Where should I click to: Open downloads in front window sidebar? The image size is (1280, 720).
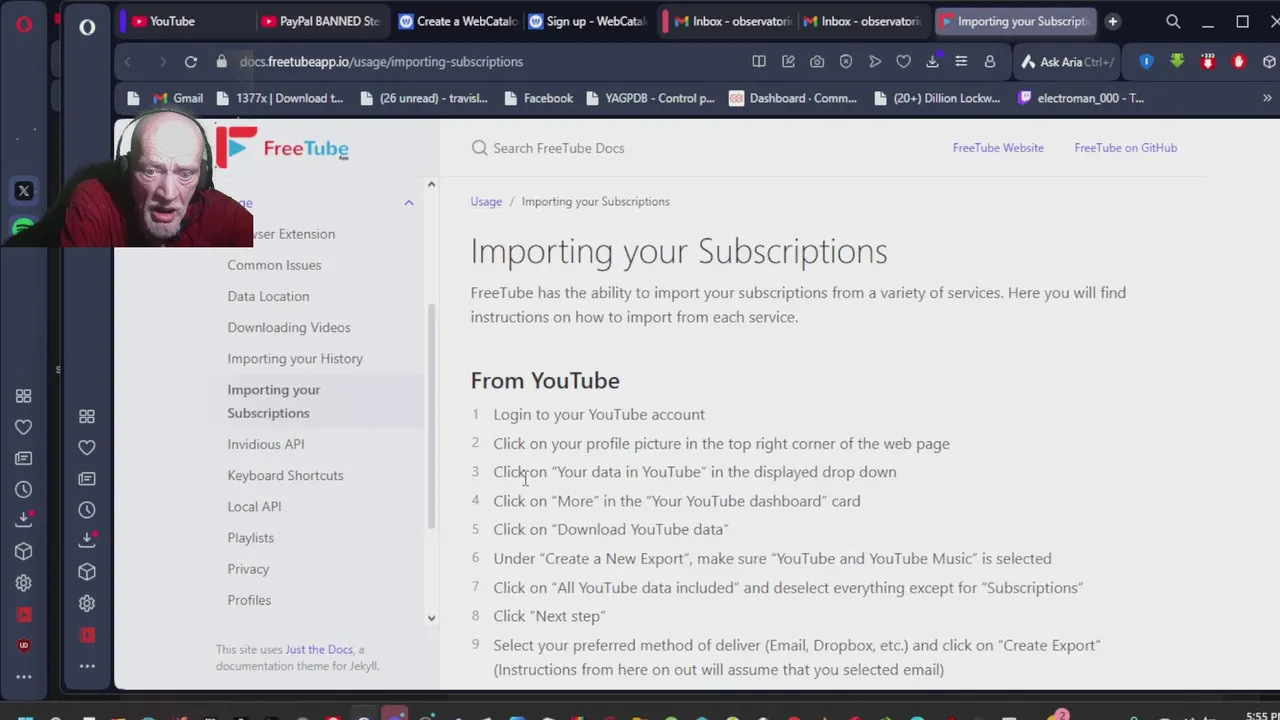coord(87,540)
